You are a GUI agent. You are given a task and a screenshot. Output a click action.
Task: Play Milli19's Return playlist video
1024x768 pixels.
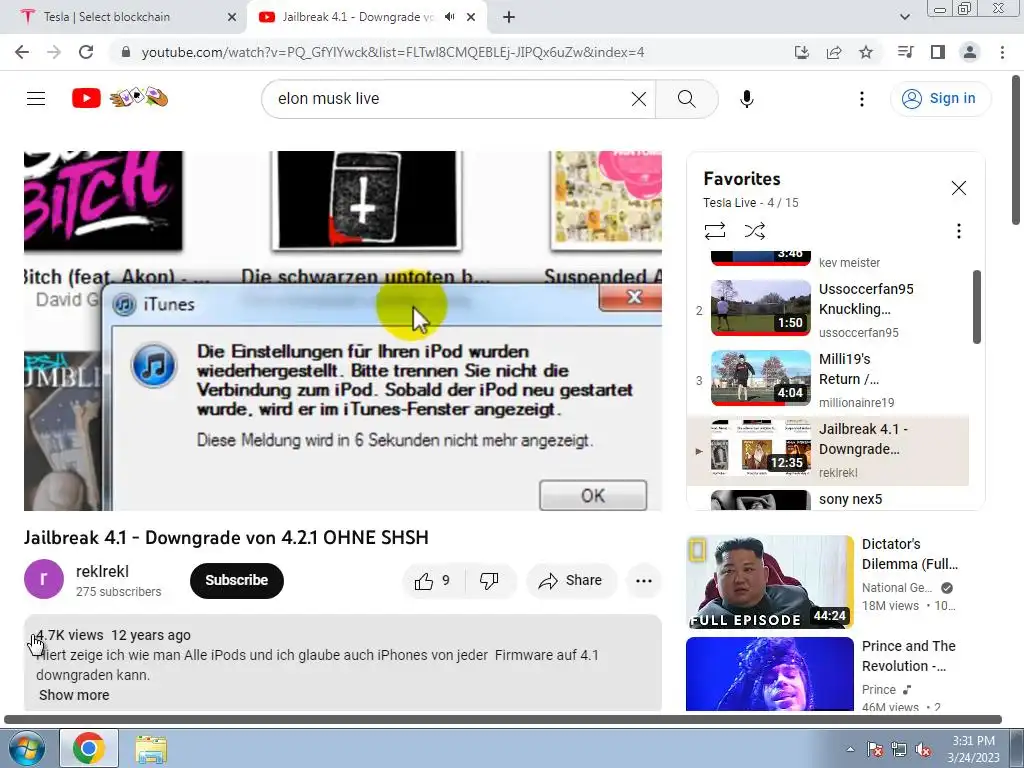(827, 379)
